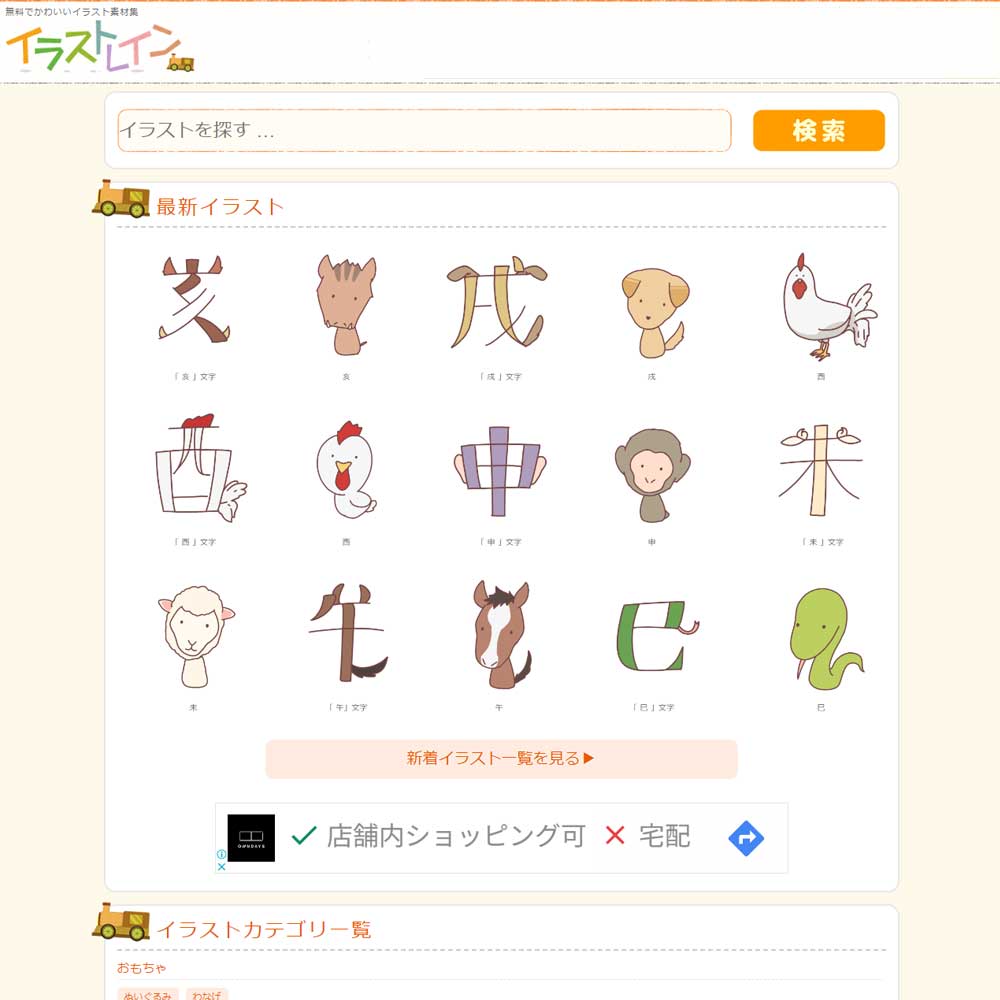Image resolution: width=1000 pixels, height=1000 pixels.
Task: Close the ad with the X icon
Action: coord(221,866)
